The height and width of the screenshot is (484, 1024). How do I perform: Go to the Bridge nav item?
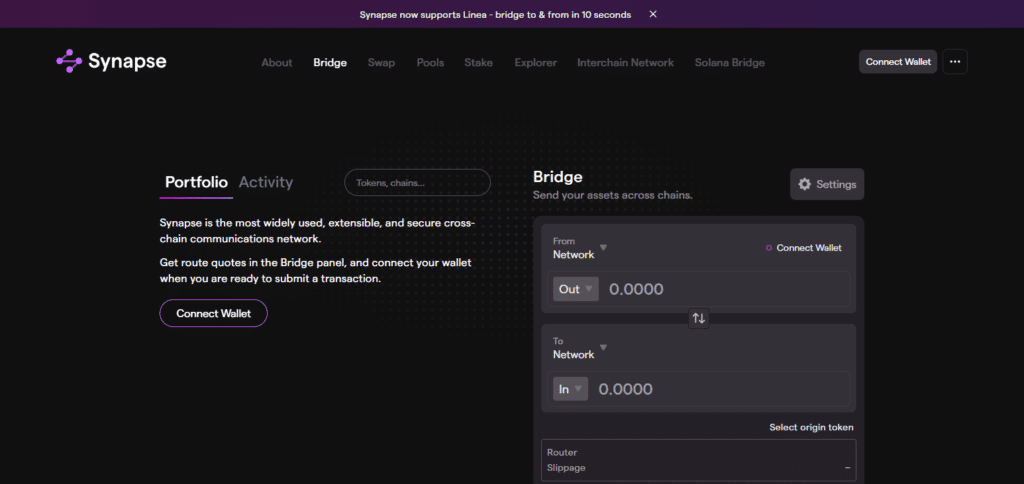330,63
